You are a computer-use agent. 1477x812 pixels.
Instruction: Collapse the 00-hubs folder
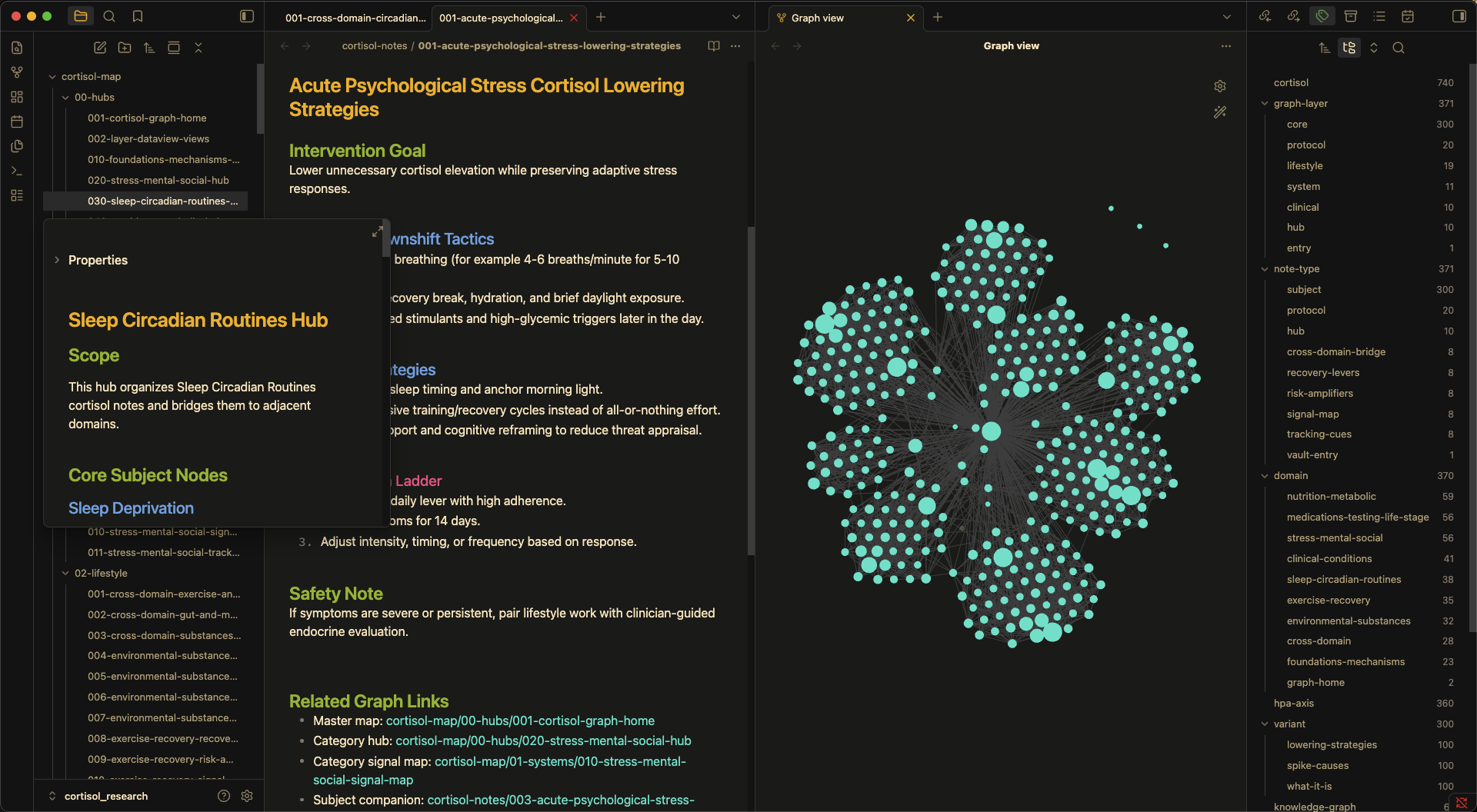[65, 98]
